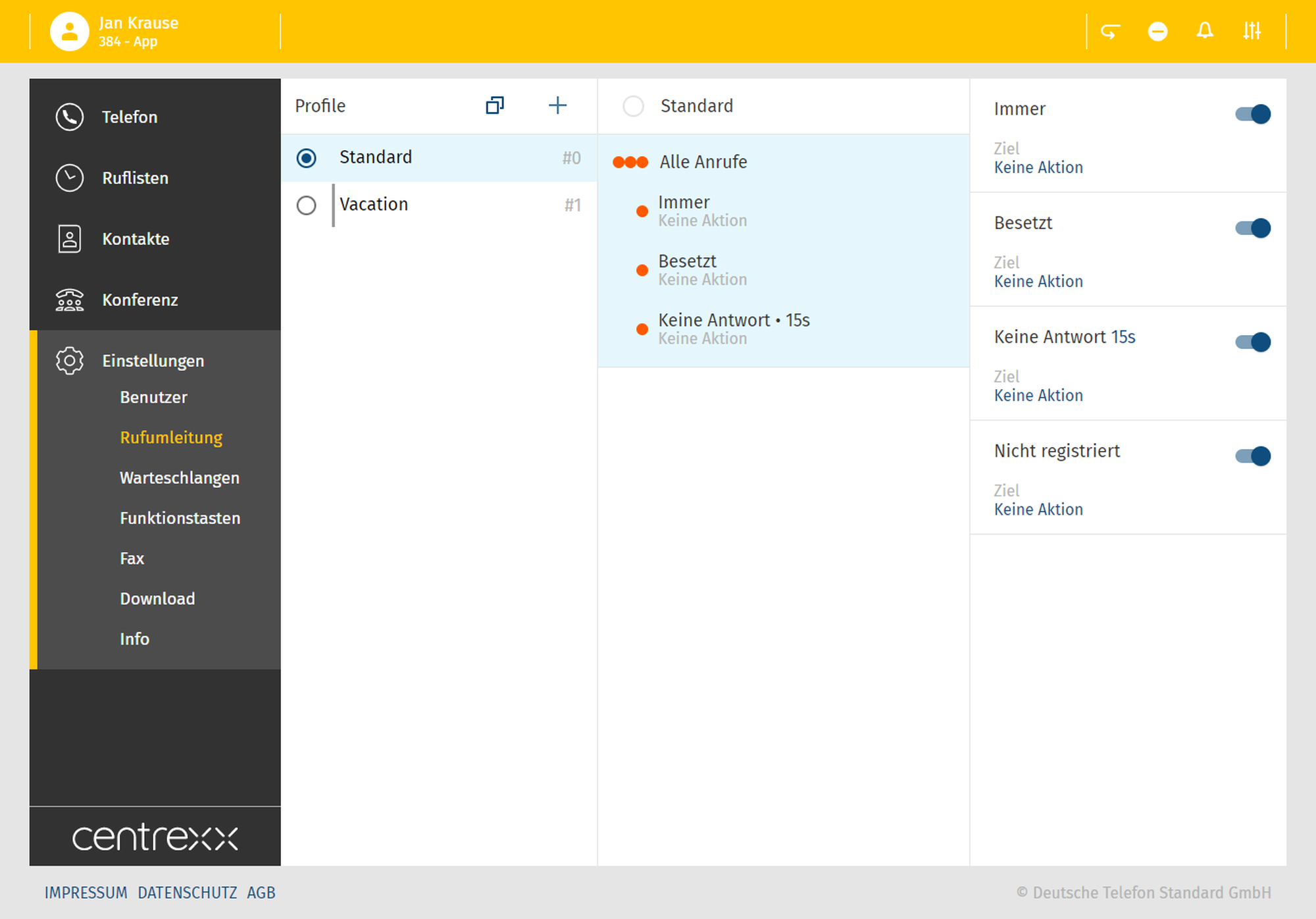The width and height of the screenshot is (1316, 919).
Task: Open the IMPRESSUM footer link
Action: (86, 893)
